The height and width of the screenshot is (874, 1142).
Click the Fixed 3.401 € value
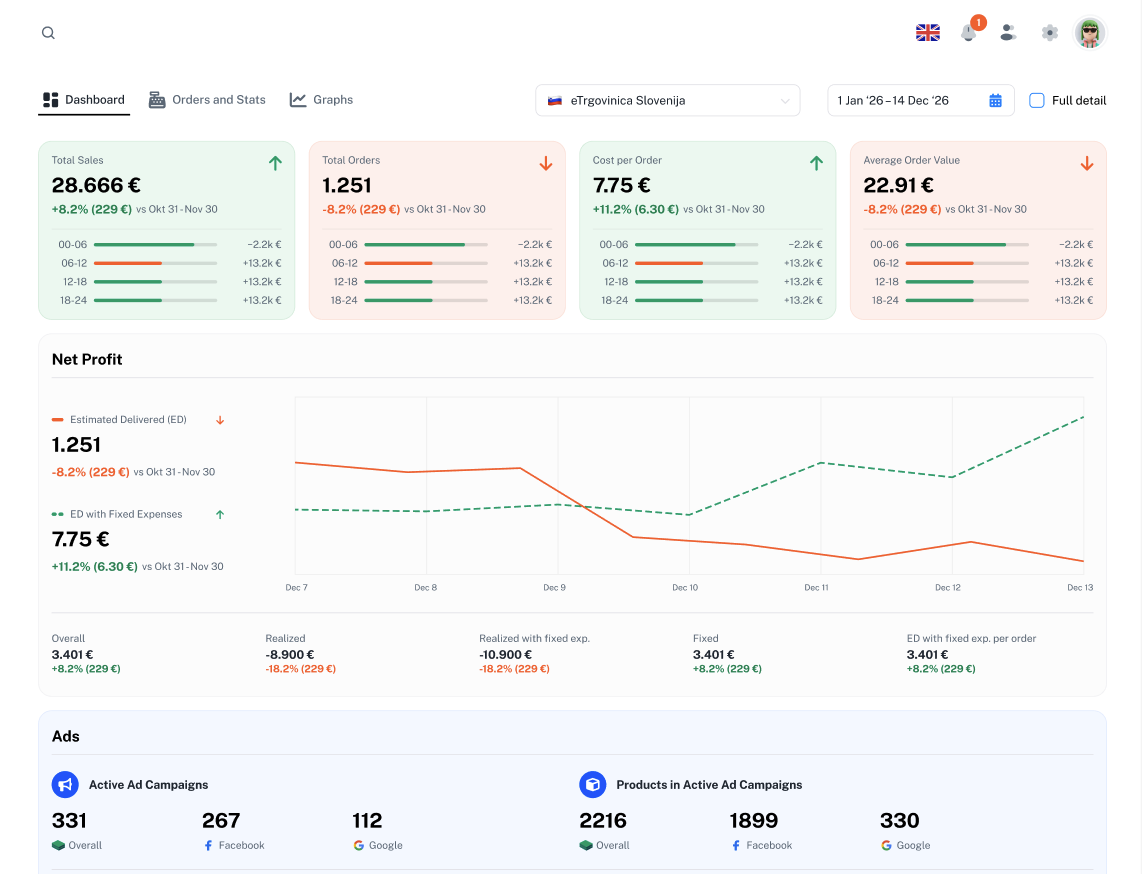pos(713,655)
